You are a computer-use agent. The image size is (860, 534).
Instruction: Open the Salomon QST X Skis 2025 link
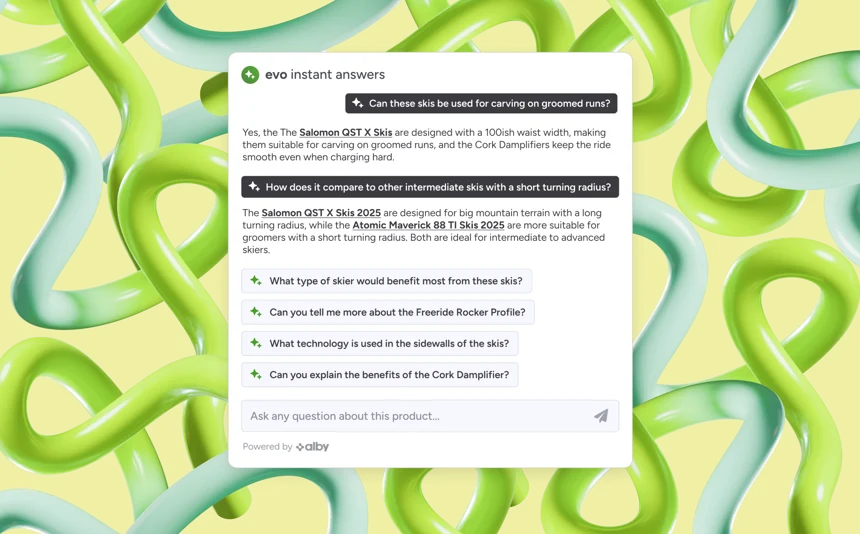click(x=321, y=213)
